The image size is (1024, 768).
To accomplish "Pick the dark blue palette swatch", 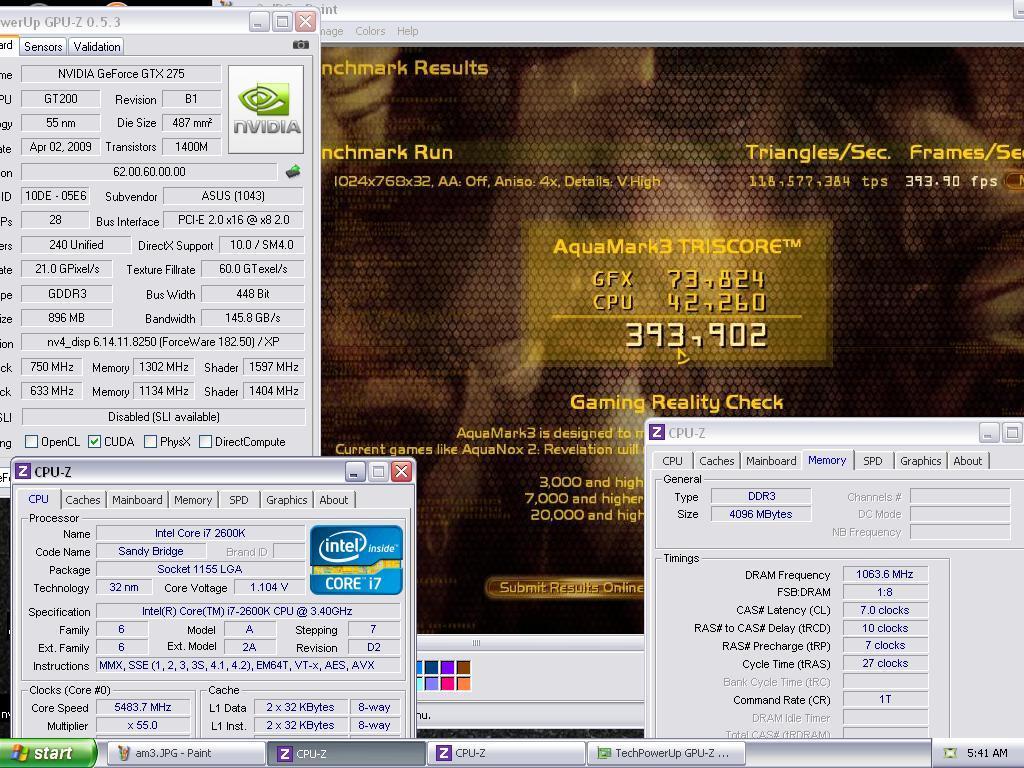I will click(x=432, y=667).
